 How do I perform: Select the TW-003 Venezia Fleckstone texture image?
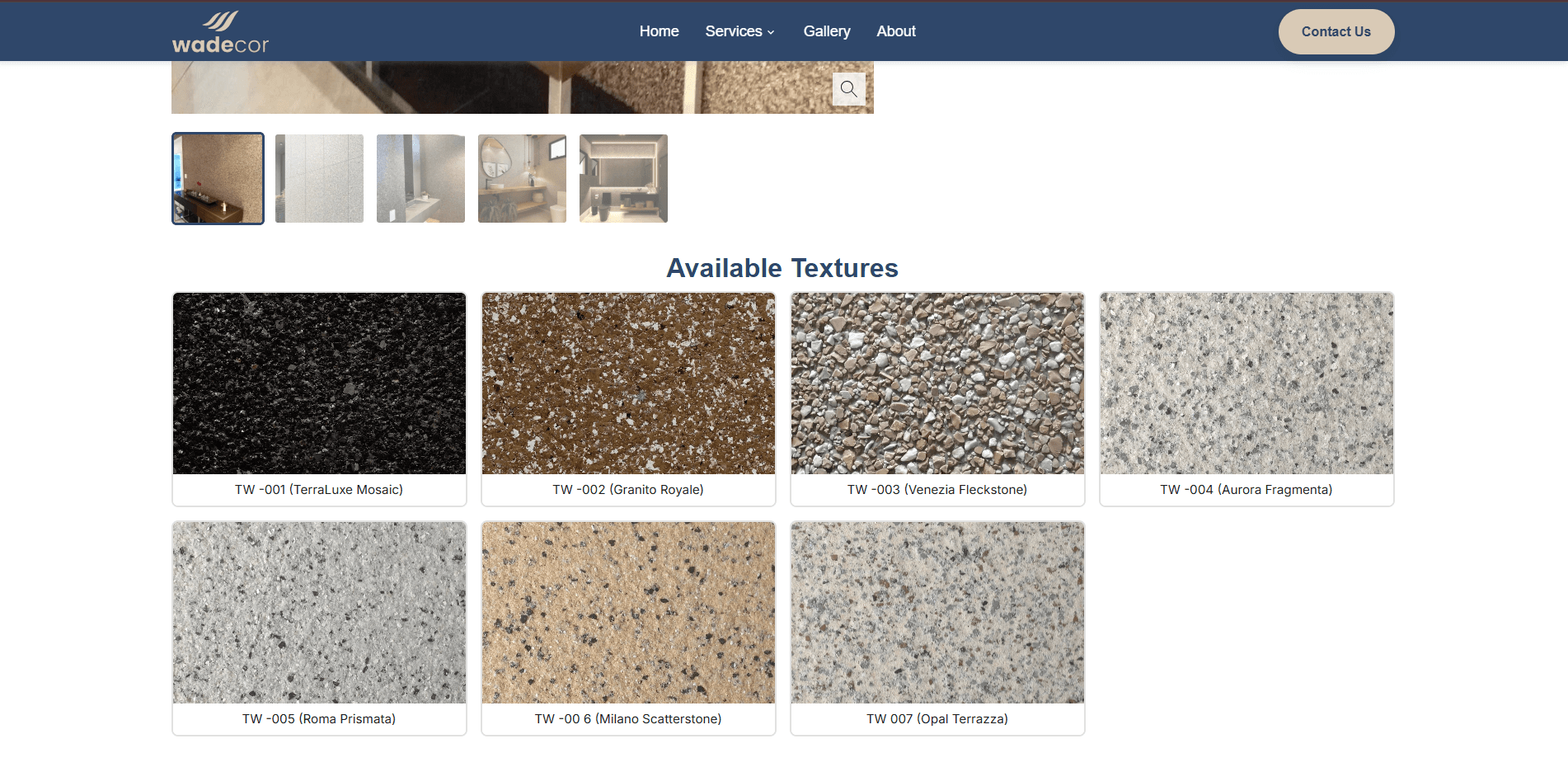[937, 383]
